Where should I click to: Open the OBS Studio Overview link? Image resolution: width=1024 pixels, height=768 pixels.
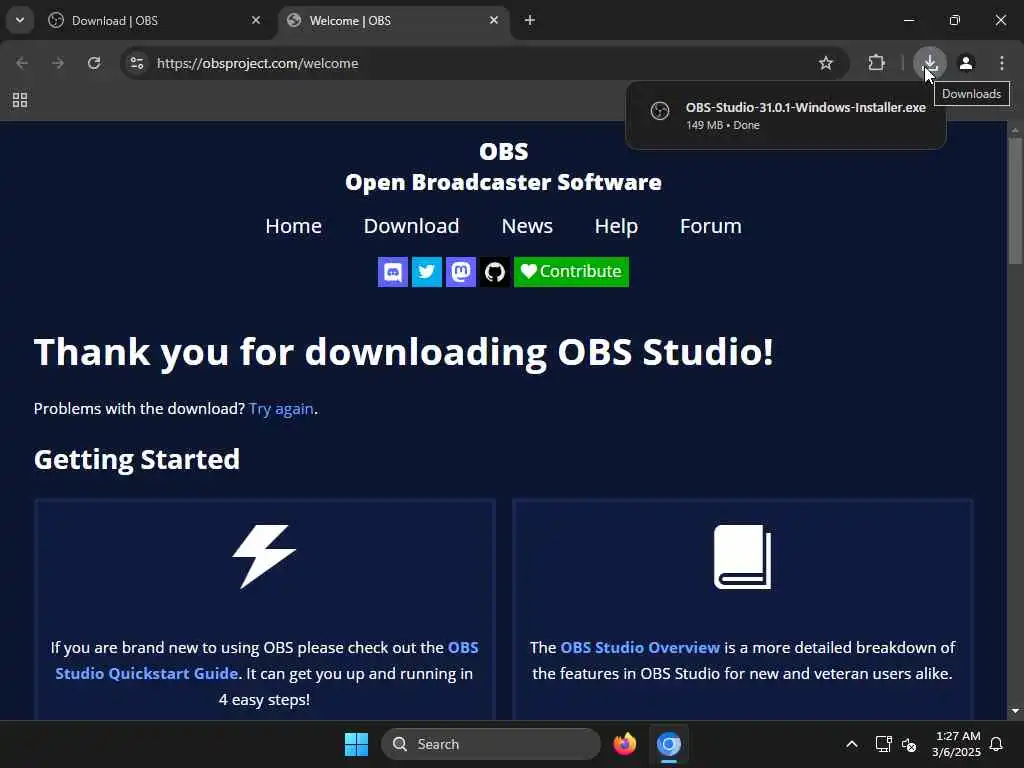[640, 647]
